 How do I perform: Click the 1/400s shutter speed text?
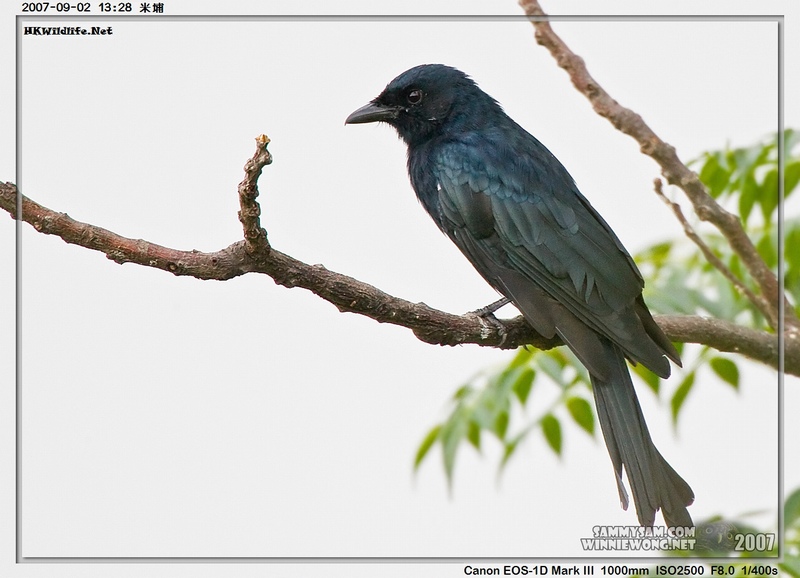coord(760,570)
